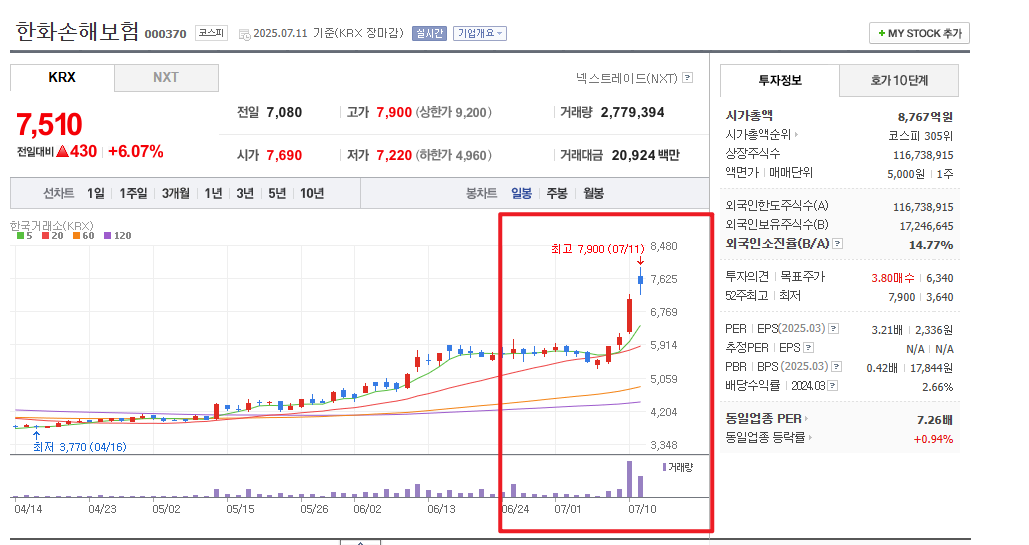Click the 07/10 date axis label
Screen dimensions: 1029x545
tap(642, 509)
